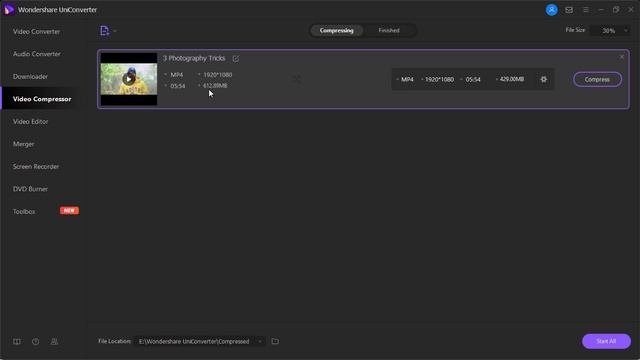This screenshot has width=640, height=360.
Task: Open the help question mark icon
Action: pyautogui.click(x=36, y=342)
